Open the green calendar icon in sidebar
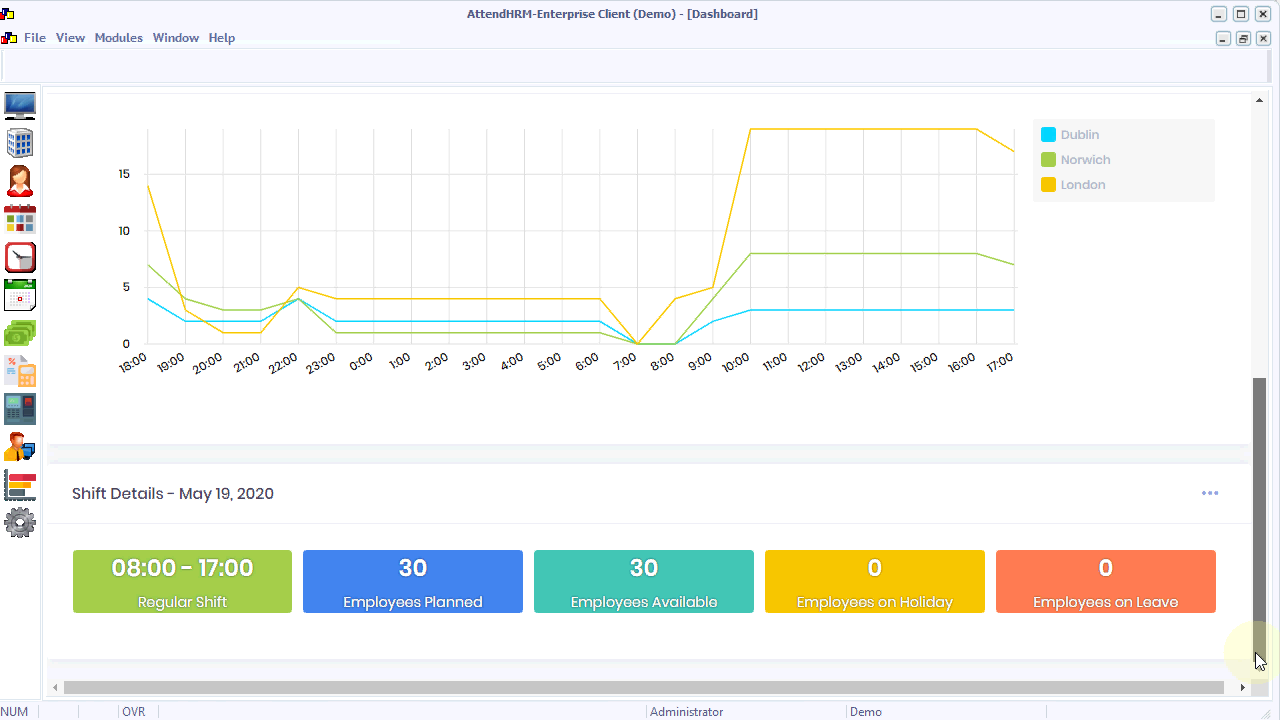This screenshot has height=720, width=1280. [x=20, y=295]
